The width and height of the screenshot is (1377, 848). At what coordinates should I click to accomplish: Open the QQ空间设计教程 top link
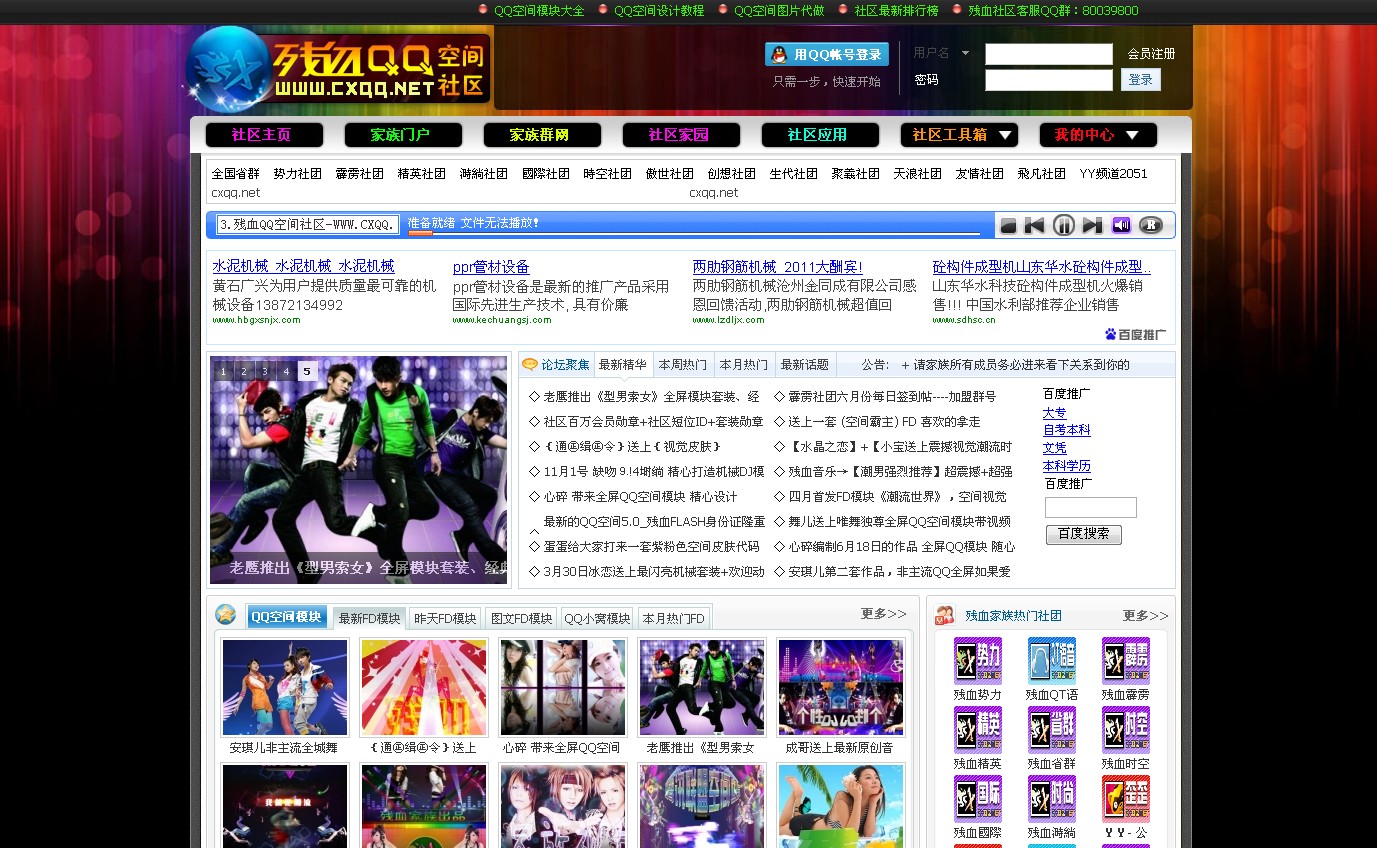659,11
